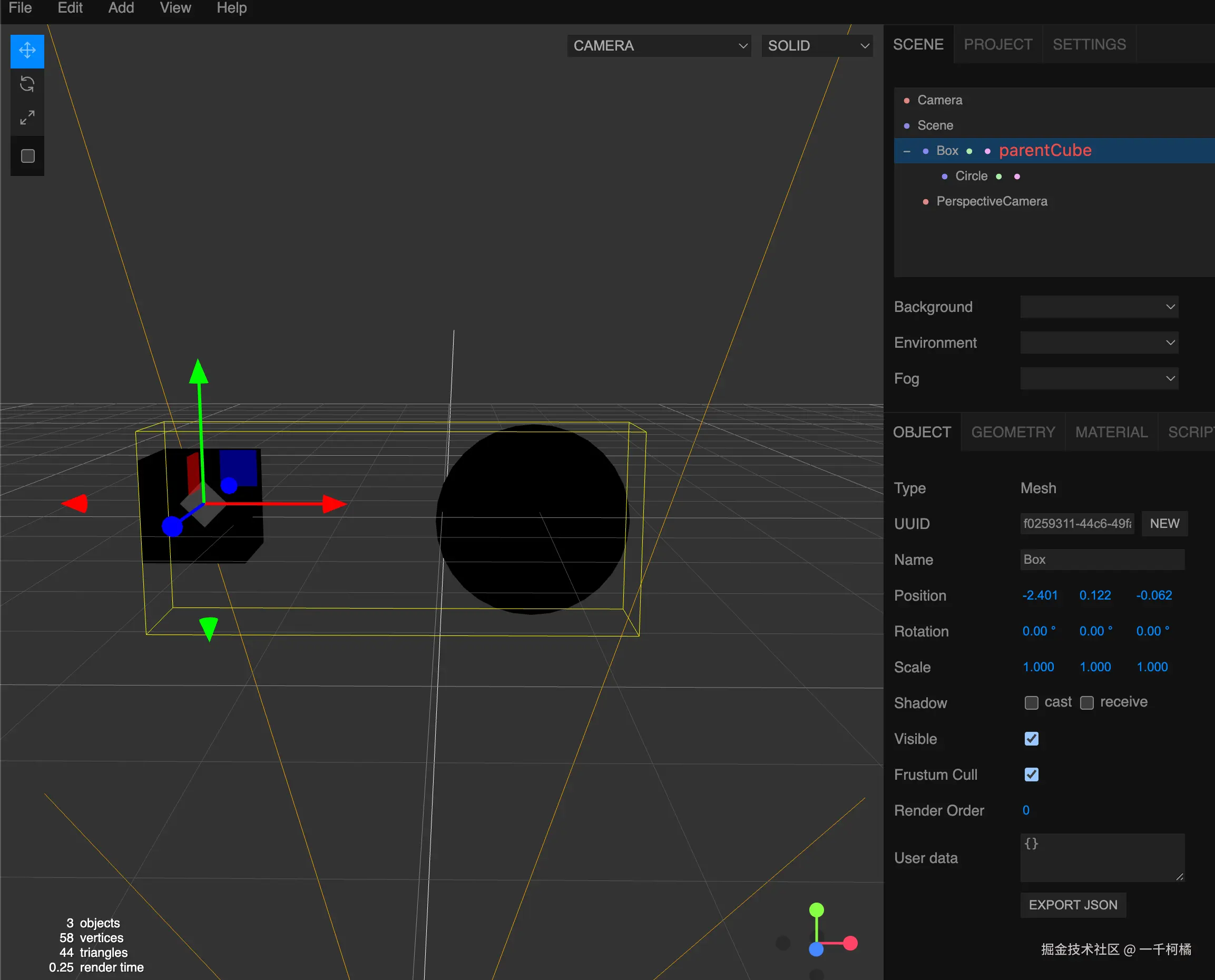Open the Add menu
The image size is (1215, 980).
121,8
